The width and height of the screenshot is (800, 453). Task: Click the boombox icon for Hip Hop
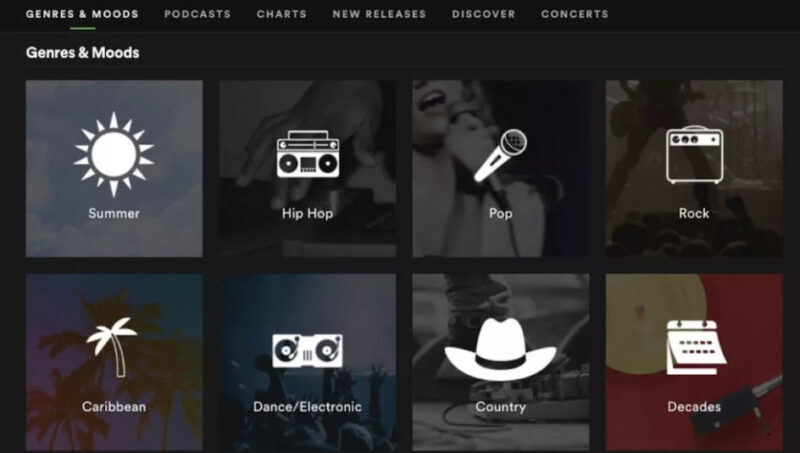[308, 154]
